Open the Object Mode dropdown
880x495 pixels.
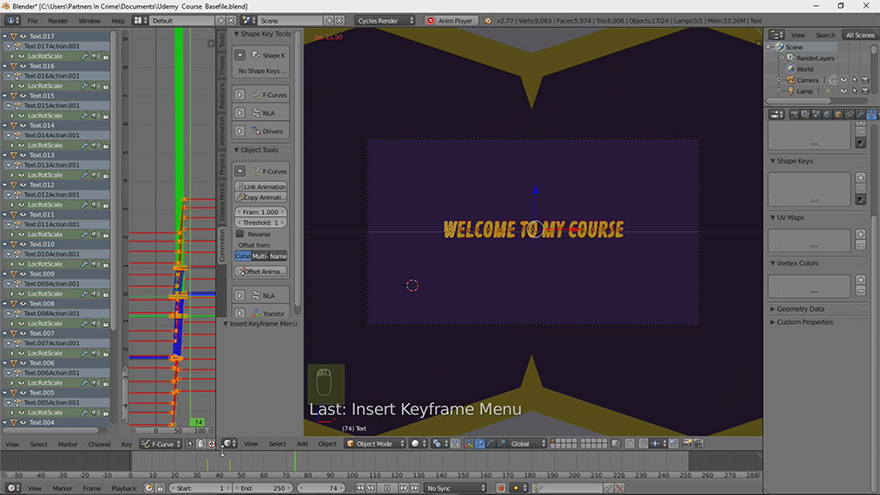[x=375, y=443]
